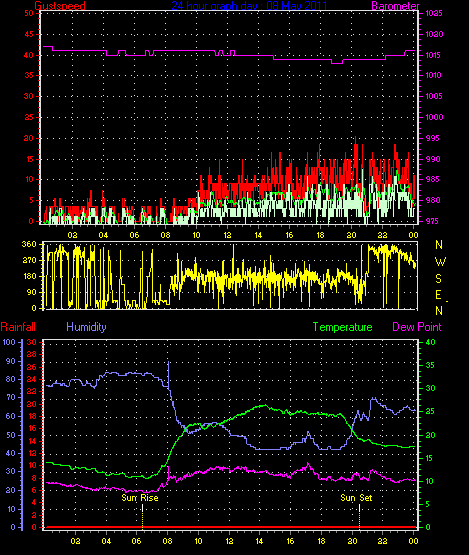Click the 1025 value on barometer axis
Screen dimensions: 469x555
pos(434,13)
